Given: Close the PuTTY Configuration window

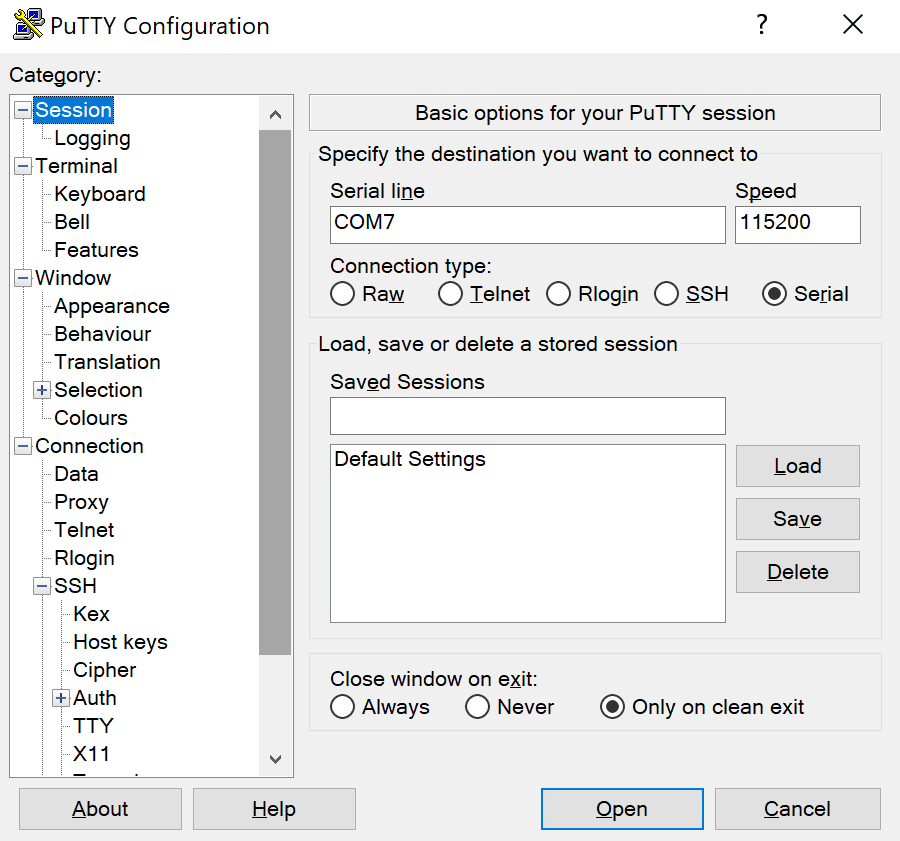Looking at the screenshot, I should 852,24.
